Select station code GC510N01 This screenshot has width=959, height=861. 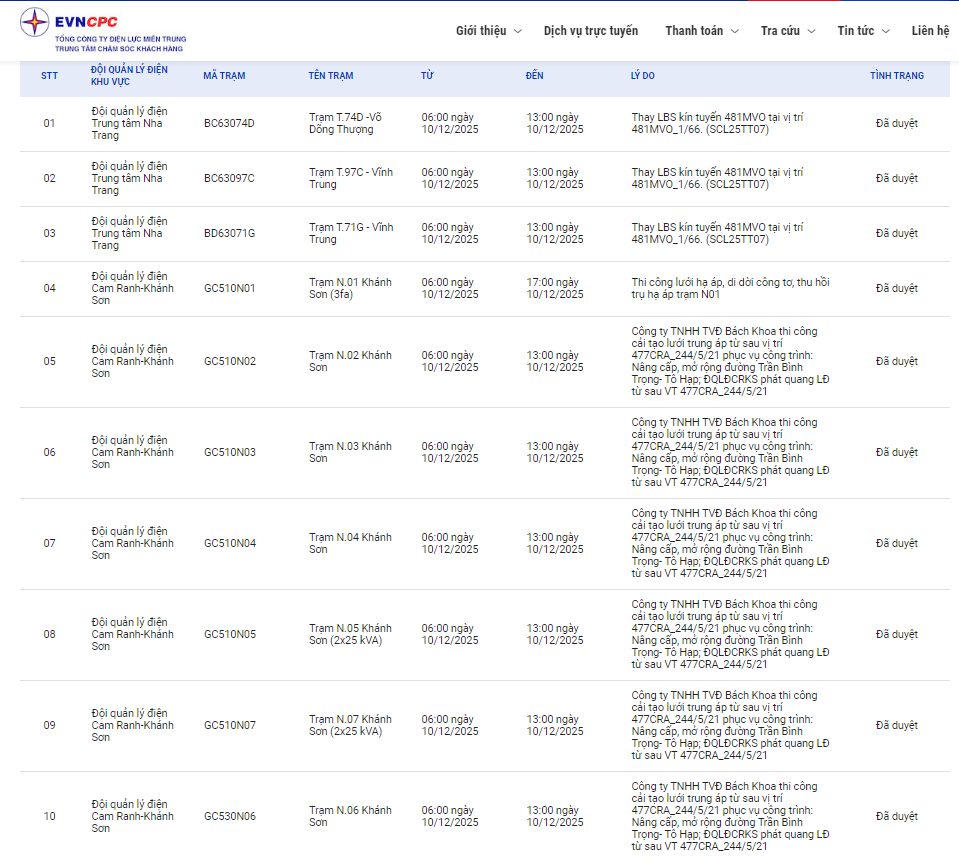click(229, 289)
